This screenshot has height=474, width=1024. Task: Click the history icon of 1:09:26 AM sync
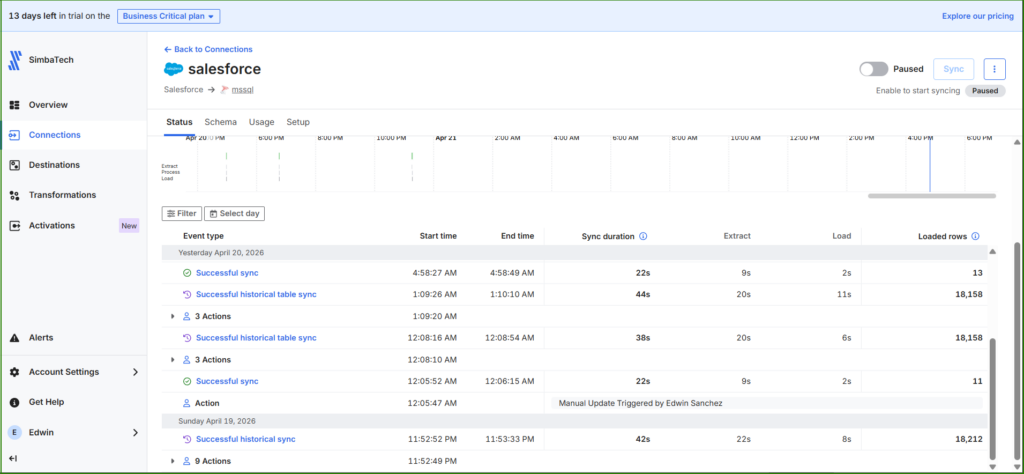pyautogui.click(x=187, y=294)
